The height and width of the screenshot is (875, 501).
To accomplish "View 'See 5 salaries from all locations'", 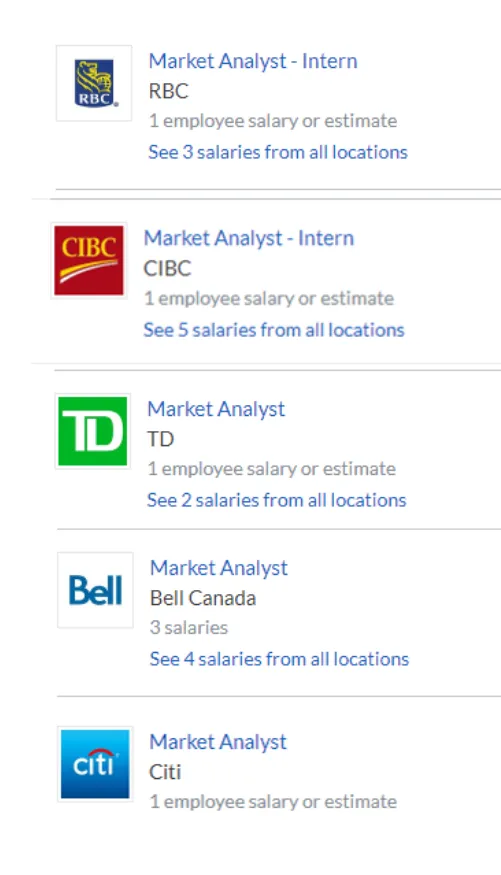I will [274, 330].
